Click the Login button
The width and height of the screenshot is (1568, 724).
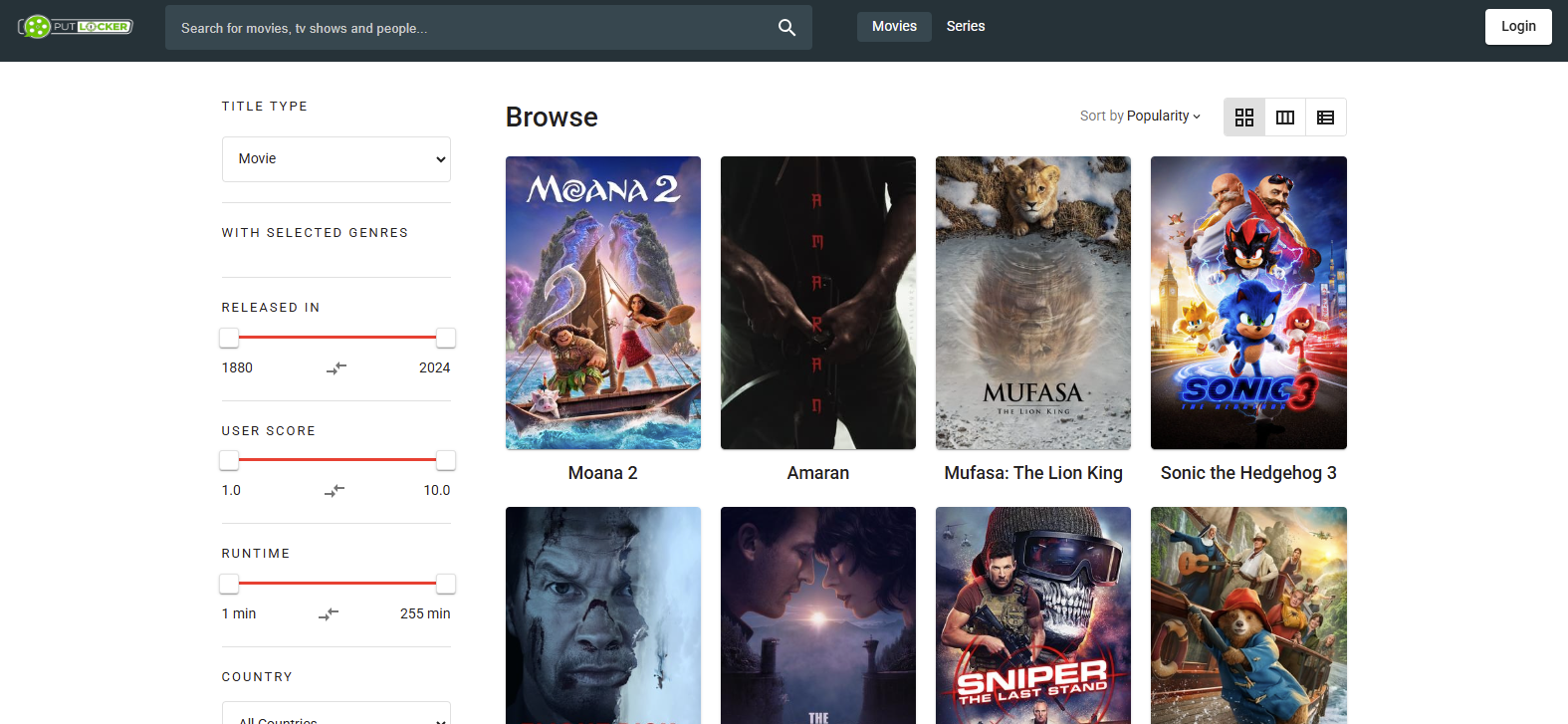pos(1518,27)
